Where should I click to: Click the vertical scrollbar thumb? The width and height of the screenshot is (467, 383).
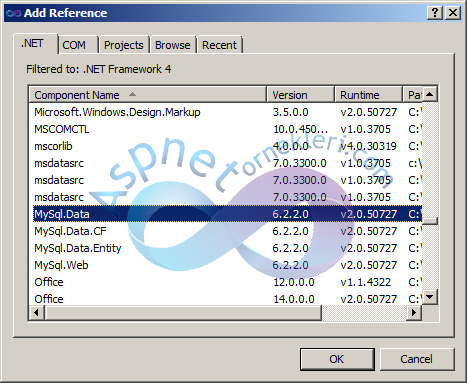[430, 221]
